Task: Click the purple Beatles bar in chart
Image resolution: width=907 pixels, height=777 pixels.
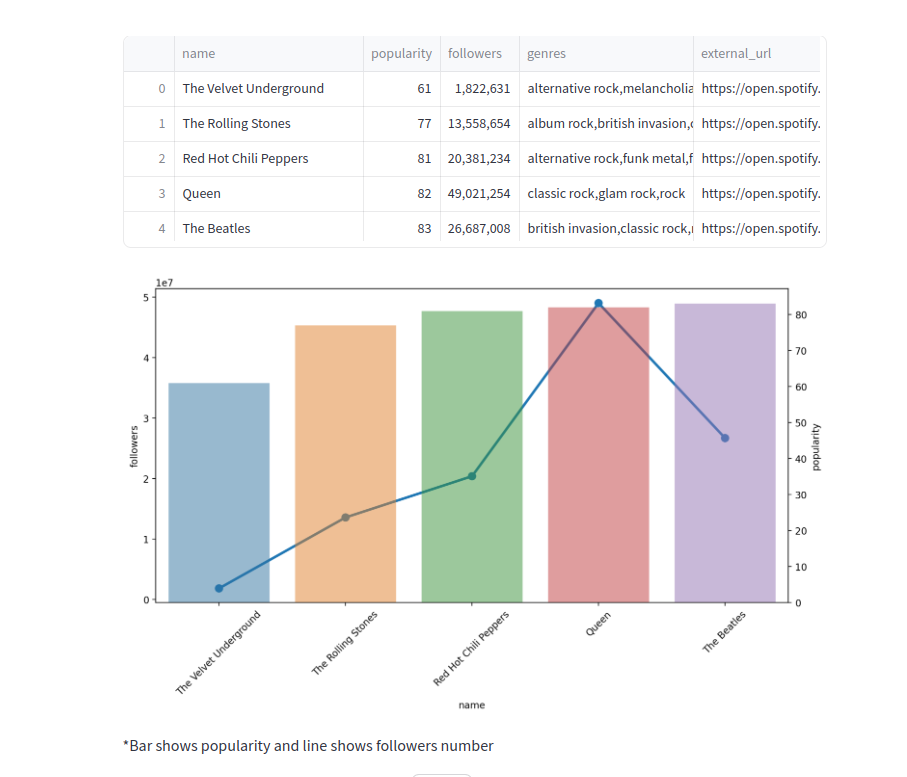Action: [x=725, y=520]
